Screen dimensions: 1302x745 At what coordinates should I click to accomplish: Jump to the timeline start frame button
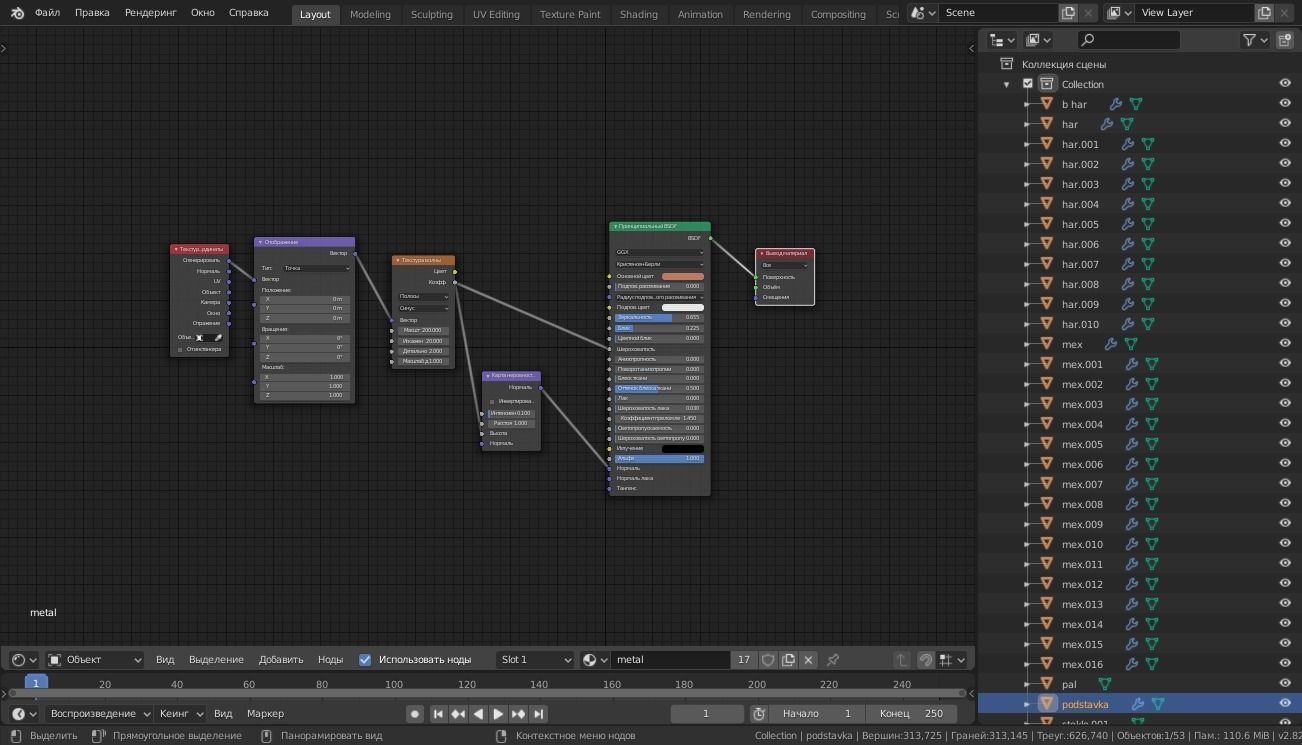pos(437,714)
